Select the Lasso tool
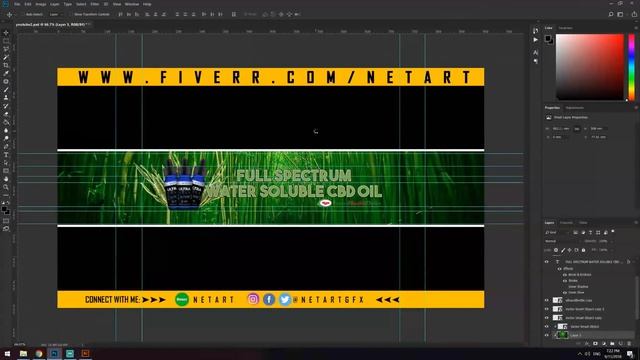The image size is (640, 360). click(x=6, y=49)
